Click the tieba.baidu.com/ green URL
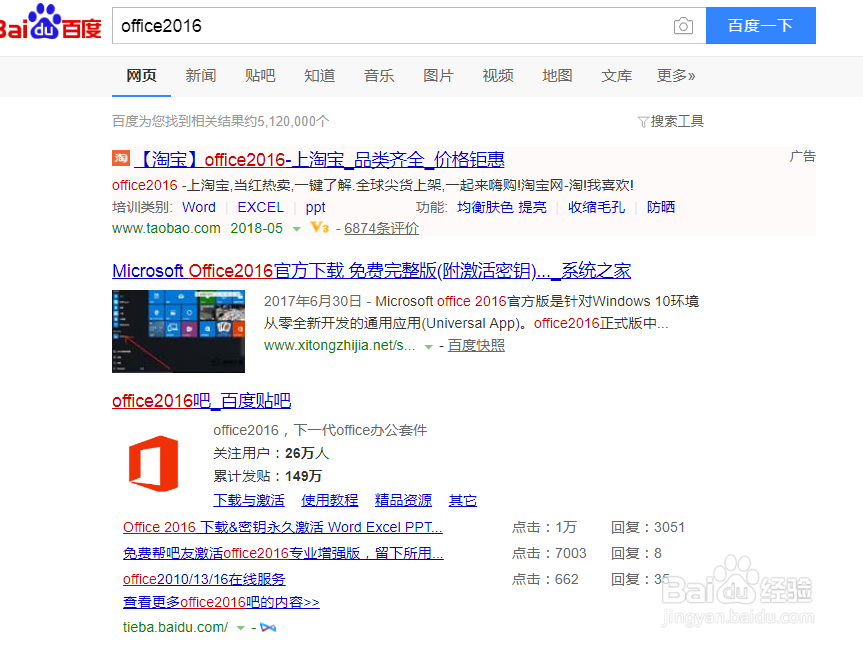This screenshot has width=863, height=647. pyautogui.click(x=176, y=627)
